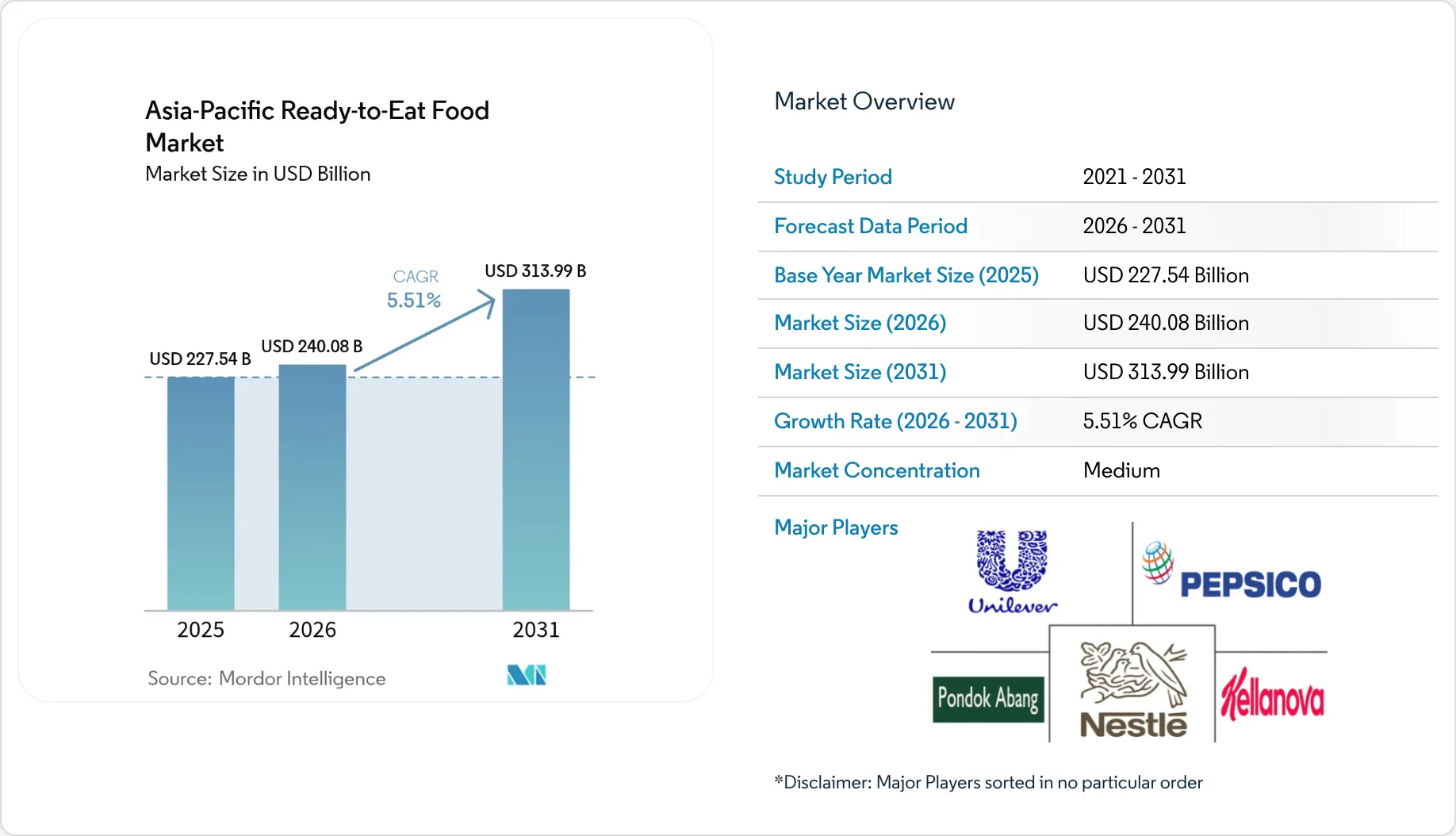Click the Kellanova logo
This screenshot has width=1456, height=836.
[x=1272, y=695]
